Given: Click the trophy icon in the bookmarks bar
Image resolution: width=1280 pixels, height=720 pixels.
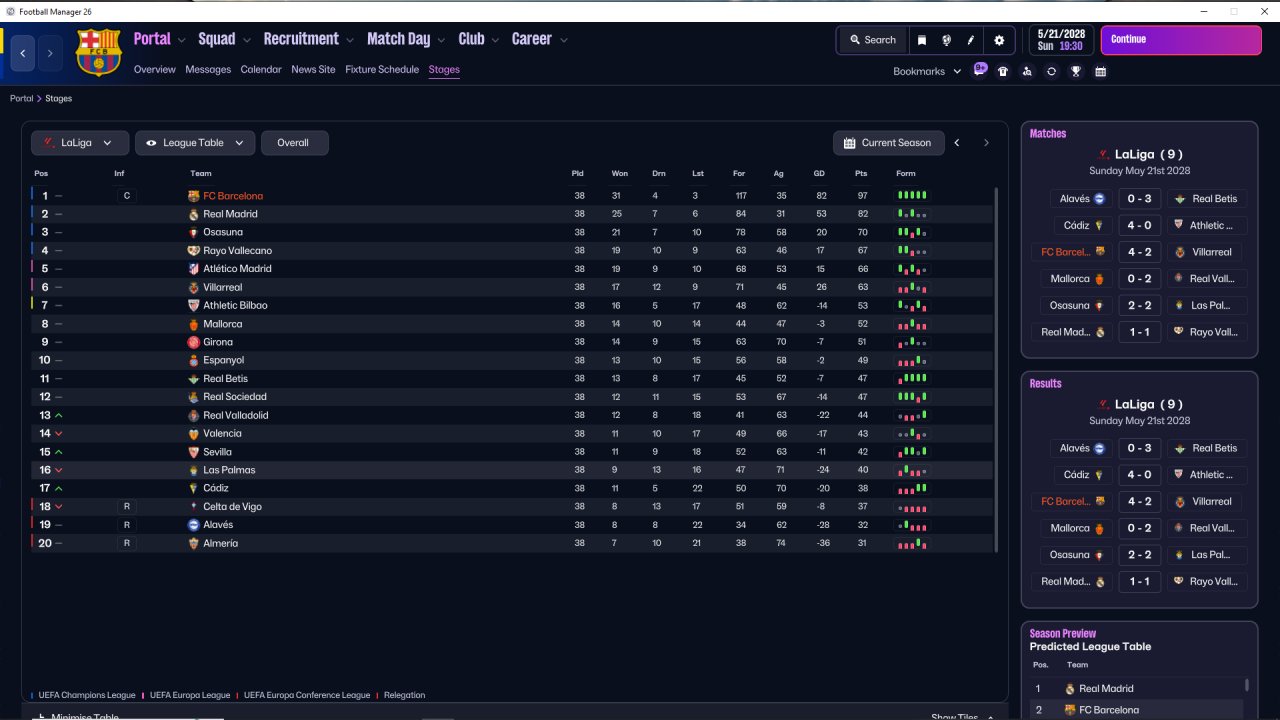Looking at the screenshot, I should click(x=1076, y=72).
